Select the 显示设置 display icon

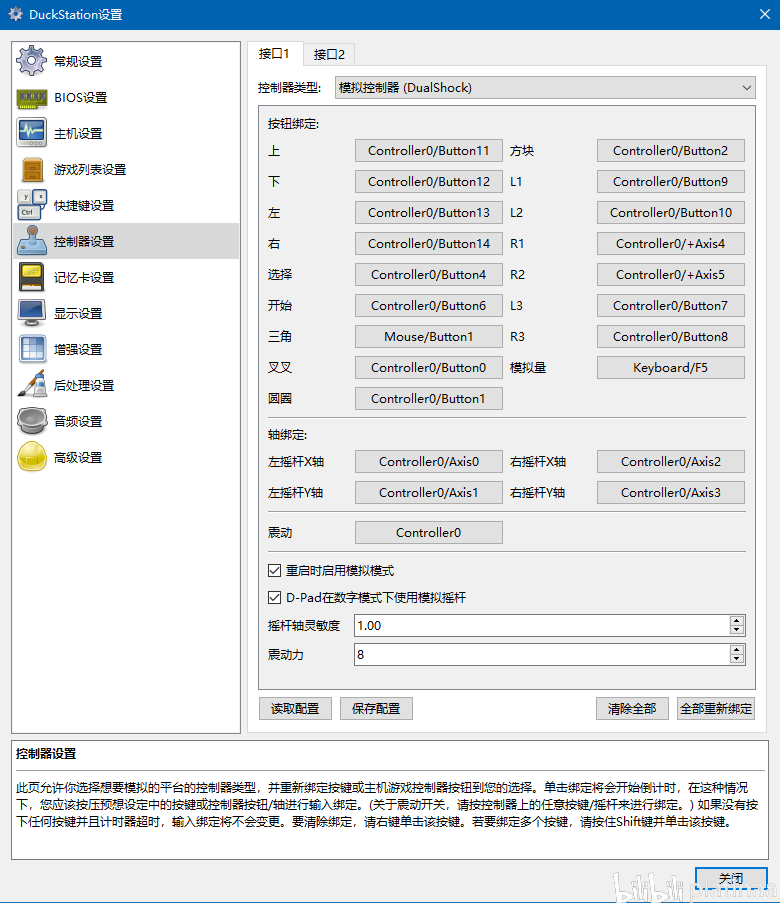click(32, 313)
